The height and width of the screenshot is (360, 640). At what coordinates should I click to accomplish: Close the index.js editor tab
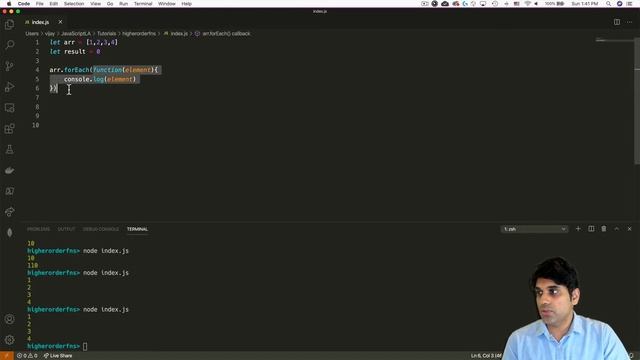60,22
